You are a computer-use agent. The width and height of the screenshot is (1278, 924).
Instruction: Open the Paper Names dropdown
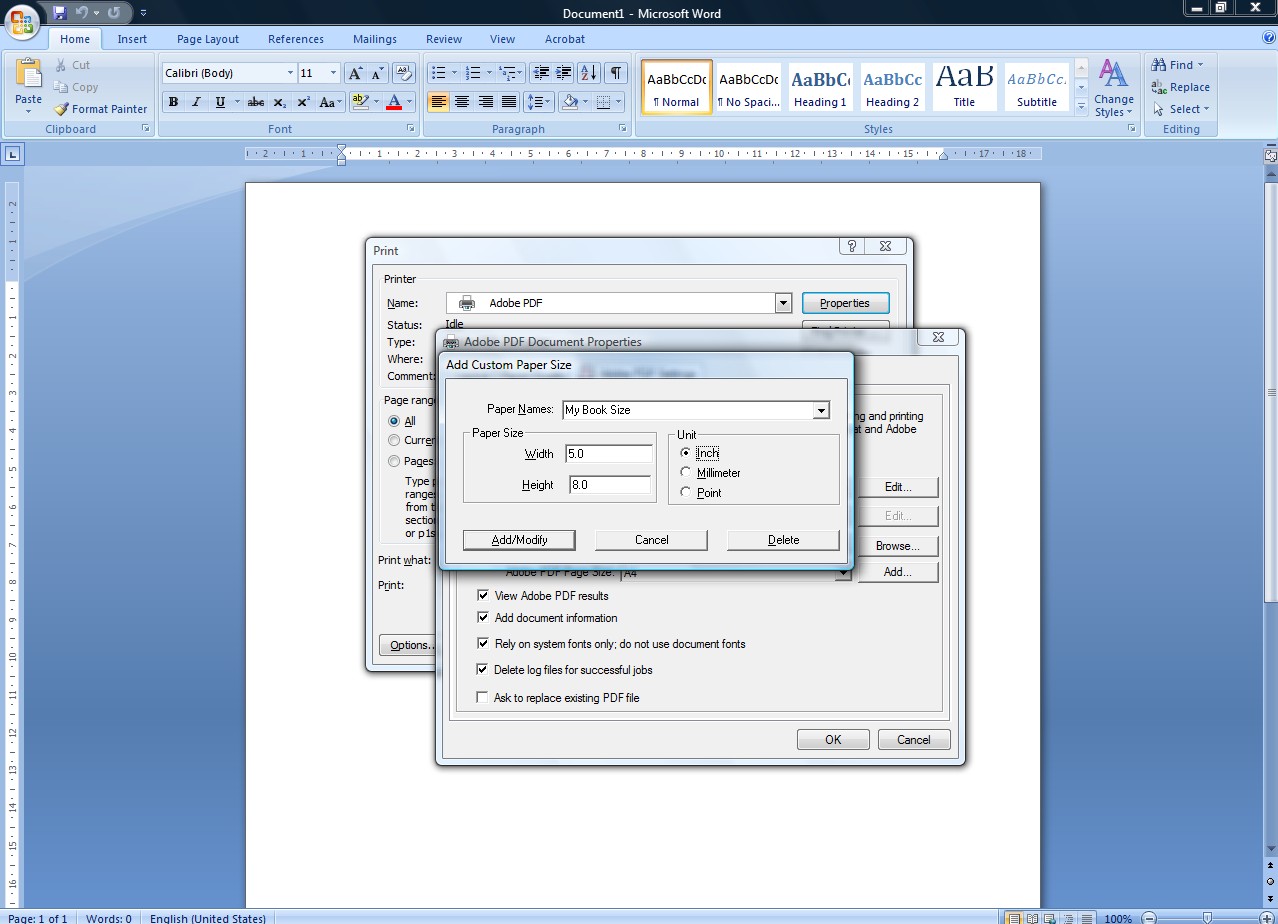tap(821, 410)
